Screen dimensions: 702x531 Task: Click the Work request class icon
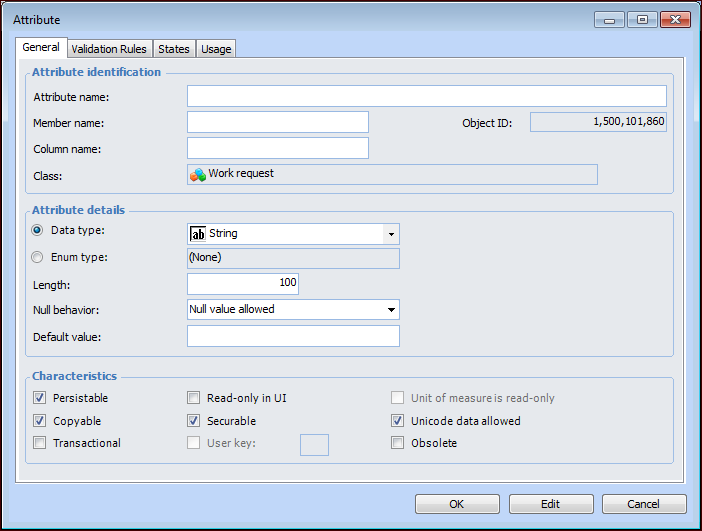tap(197, 175)
